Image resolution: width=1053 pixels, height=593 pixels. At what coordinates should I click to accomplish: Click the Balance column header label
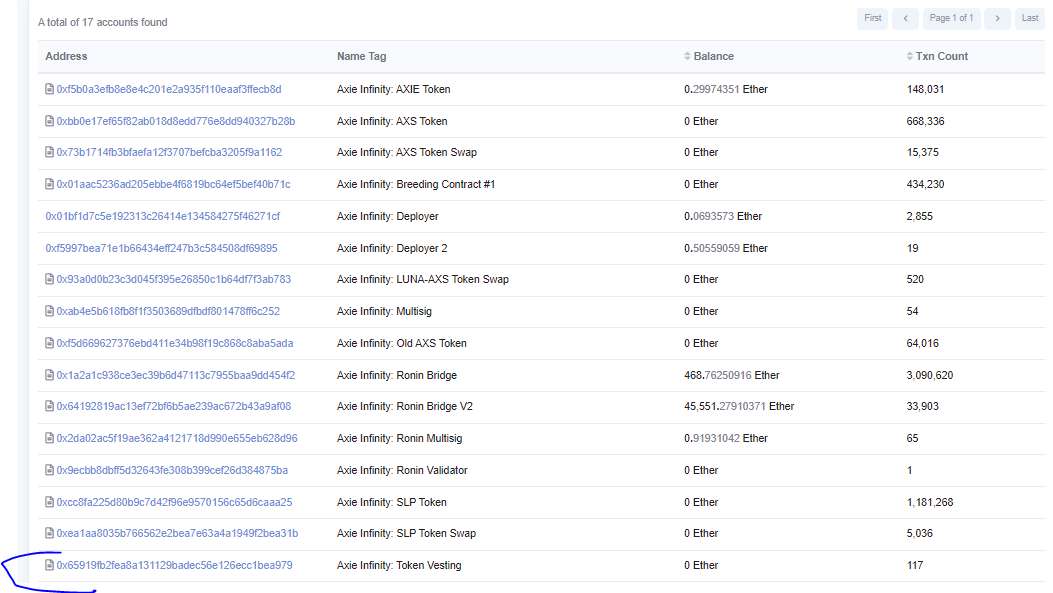[713, 56]
